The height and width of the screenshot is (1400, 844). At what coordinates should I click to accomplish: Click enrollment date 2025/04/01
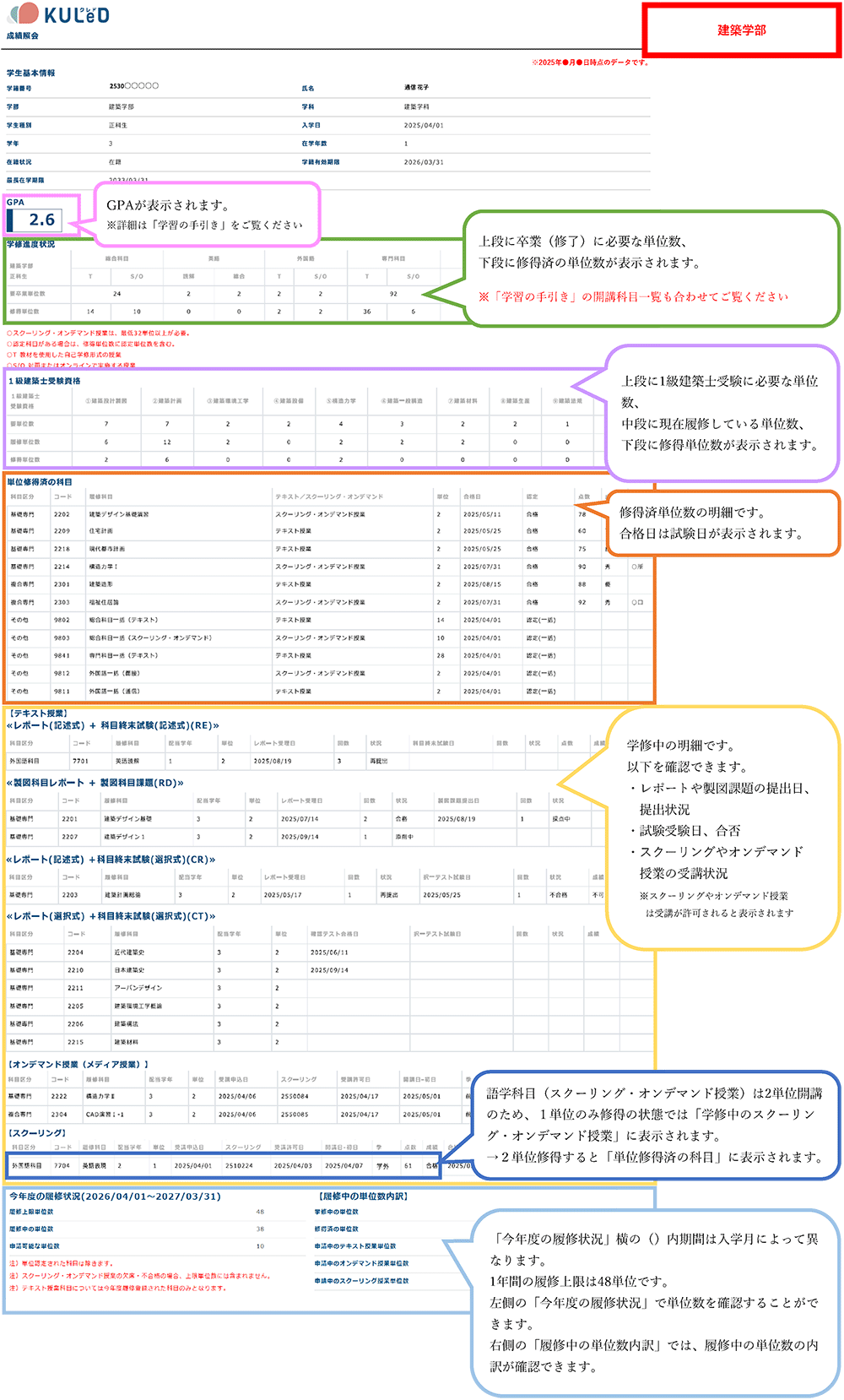pos(423,125)
